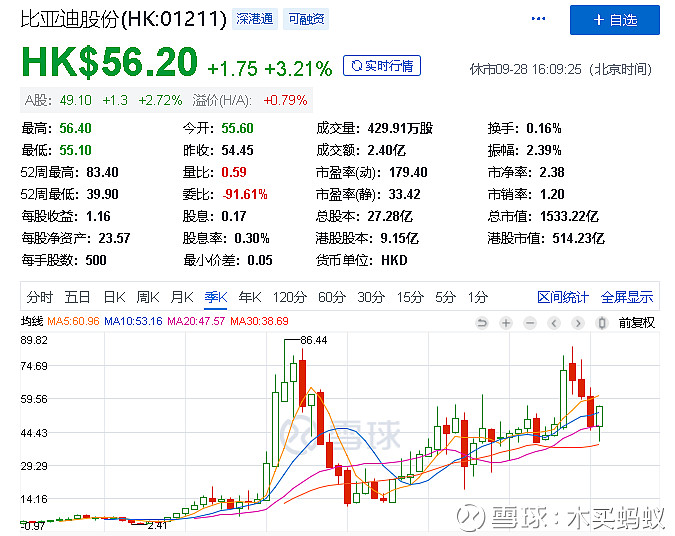Open the 30分 chart tab
This screenshot has height=536, width=675.
pos(371,297)
